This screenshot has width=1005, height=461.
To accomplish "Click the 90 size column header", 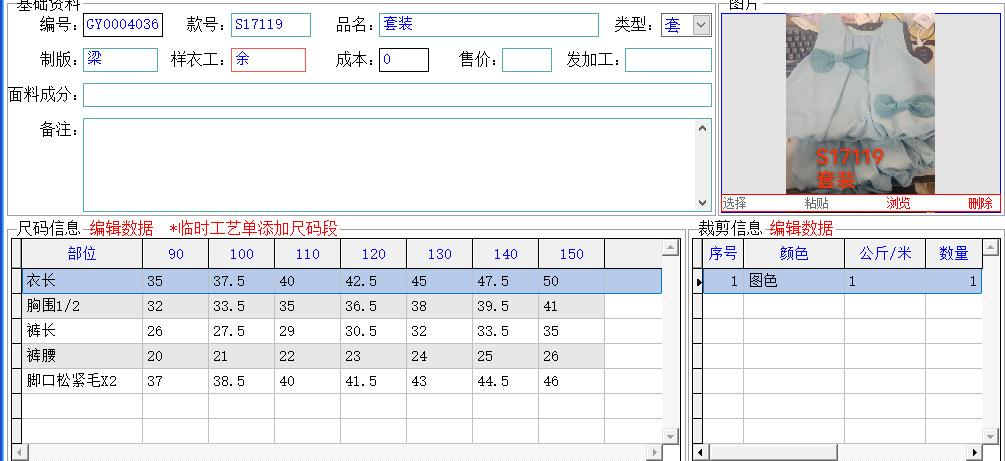I will point(176,254).
